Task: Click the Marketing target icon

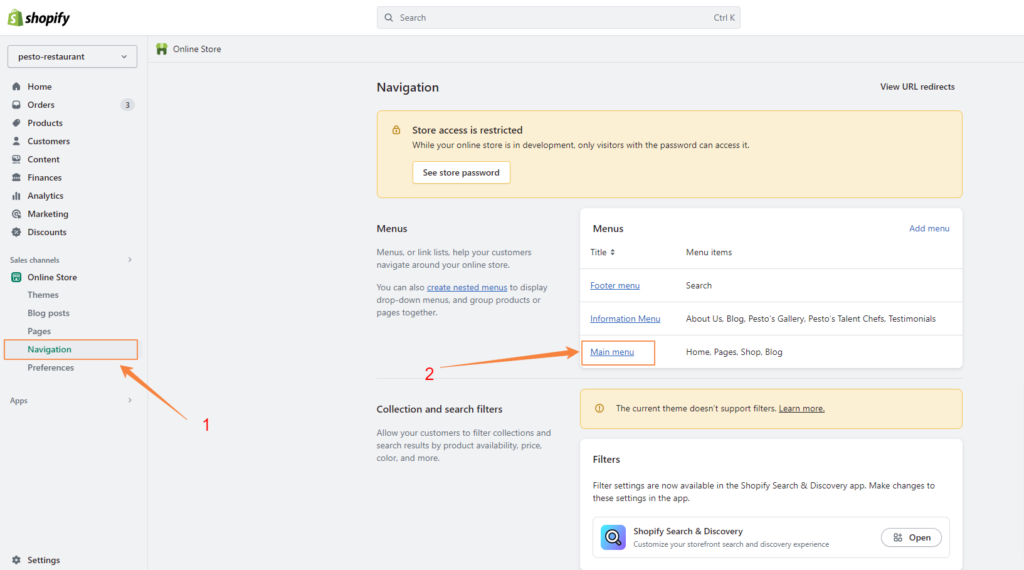Action: point(16,214)
